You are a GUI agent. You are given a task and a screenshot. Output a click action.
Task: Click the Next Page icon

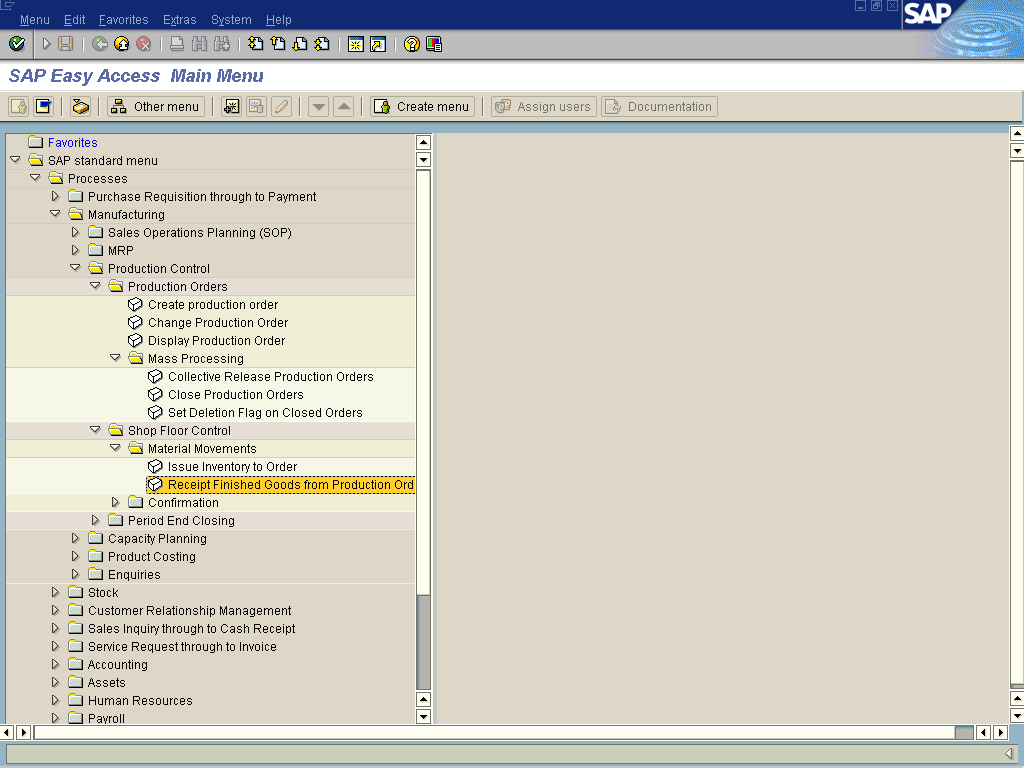click(x=300, y=44)
